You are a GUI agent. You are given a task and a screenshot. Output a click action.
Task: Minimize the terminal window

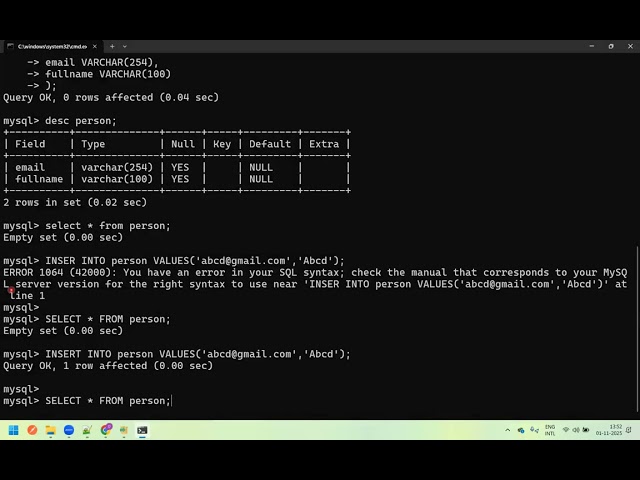tap(592, 47)
